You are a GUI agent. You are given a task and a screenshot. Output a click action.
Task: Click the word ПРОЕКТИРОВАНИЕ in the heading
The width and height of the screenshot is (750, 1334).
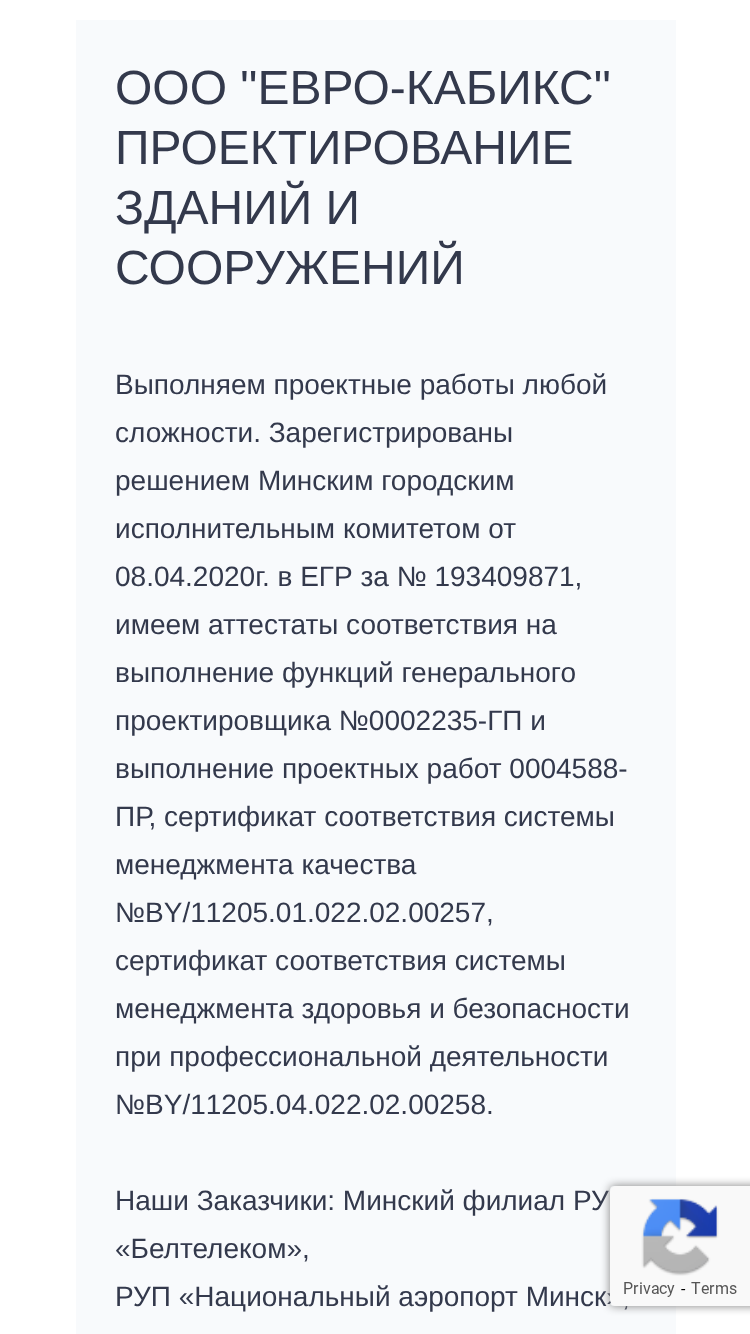coord(344,149)
